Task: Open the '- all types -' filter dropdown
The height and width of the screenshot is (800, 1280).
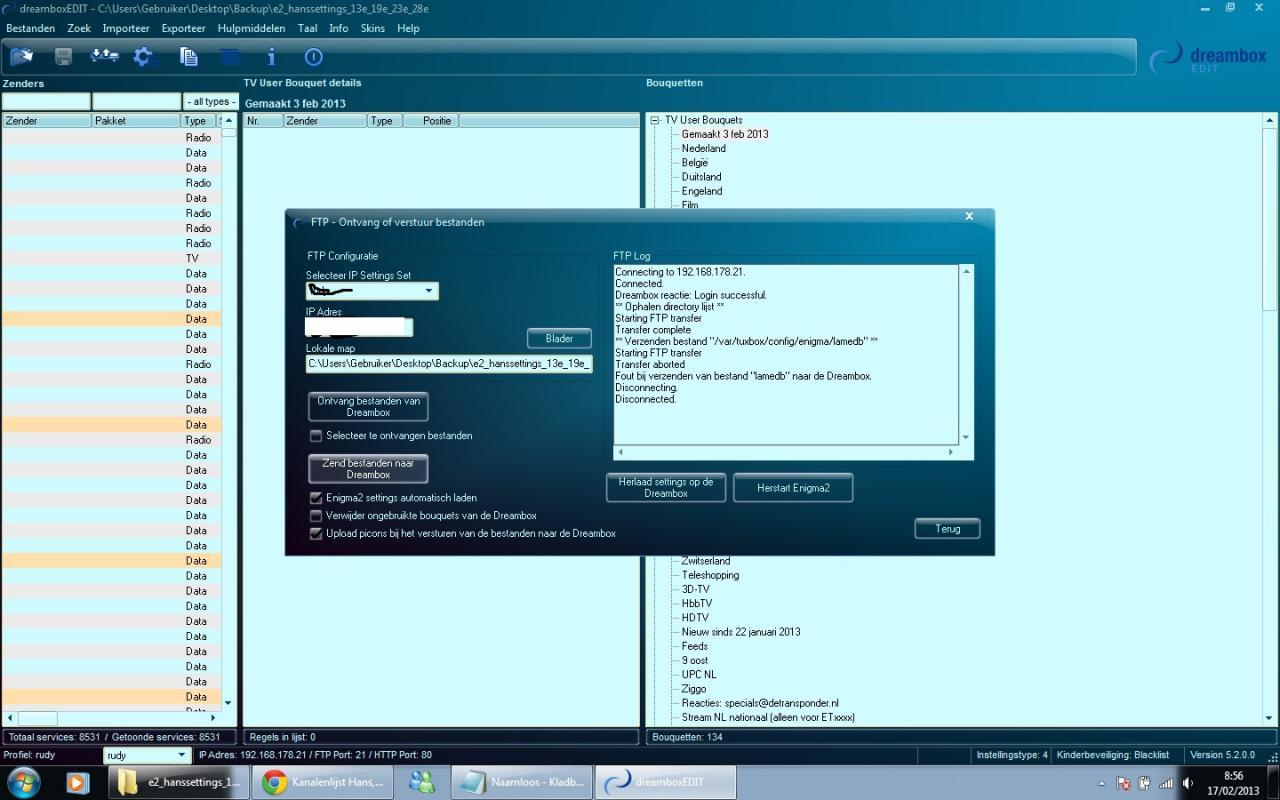Action: click(211, 102)
